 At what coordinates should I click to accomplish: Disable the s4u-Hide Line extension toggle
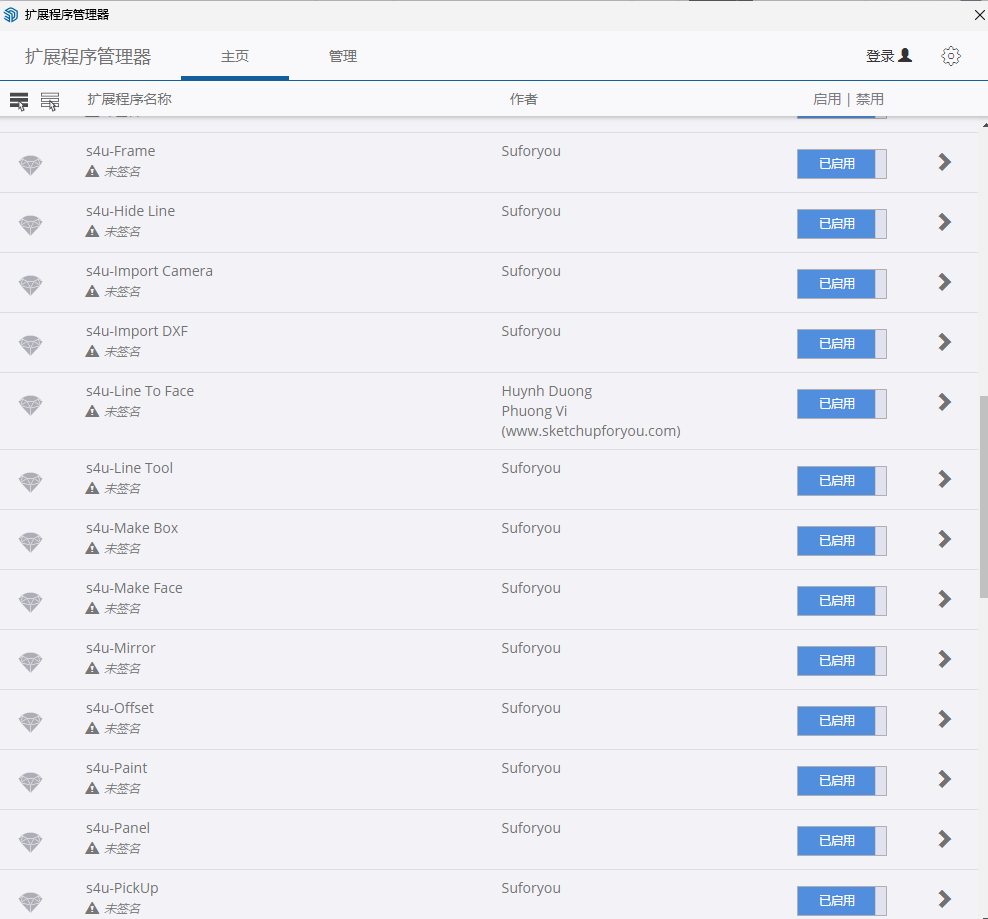click(x=841, y=224)
